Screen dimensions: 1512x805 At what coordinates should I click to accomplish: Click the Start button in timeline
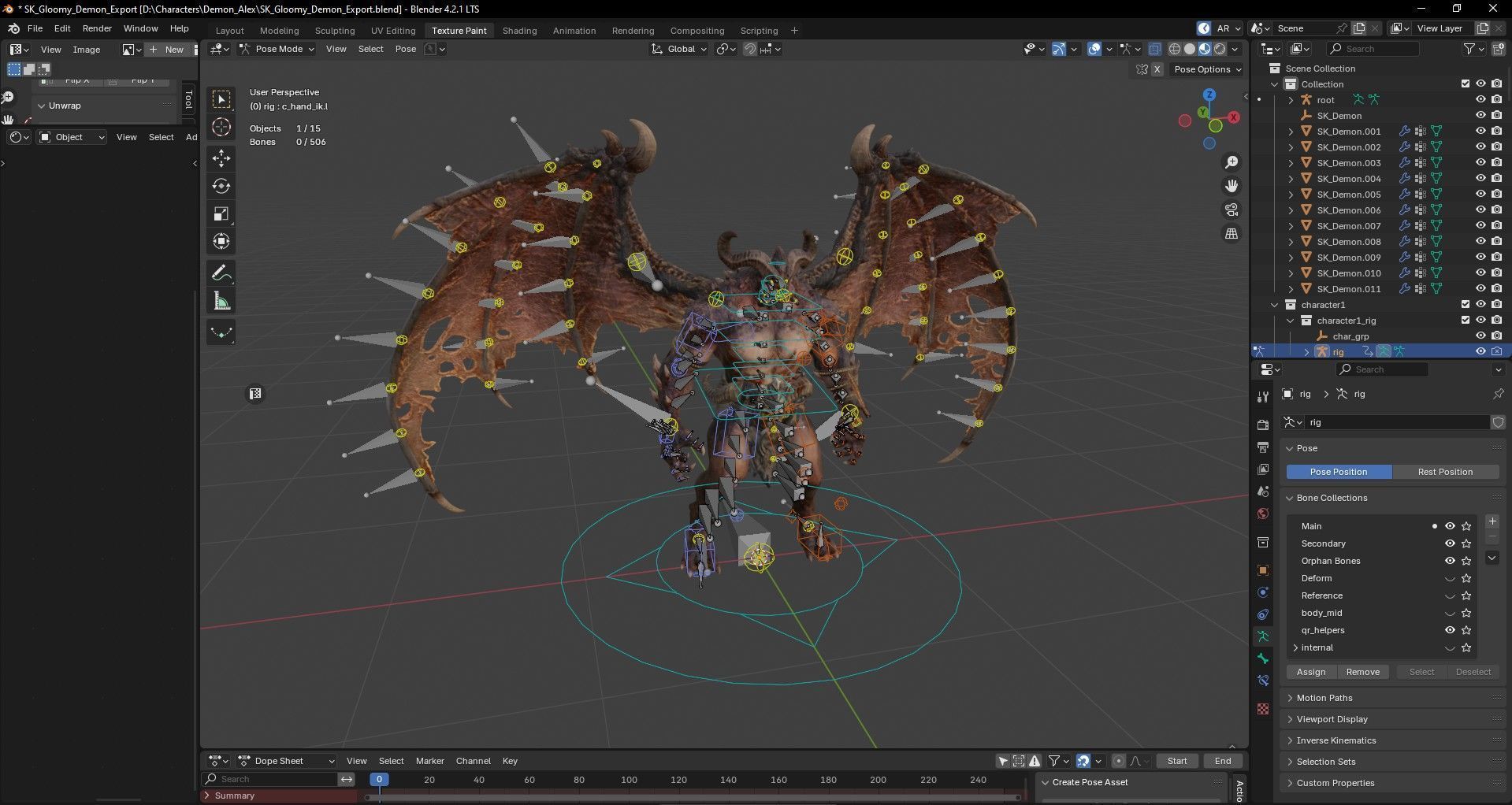point(1177,761)
